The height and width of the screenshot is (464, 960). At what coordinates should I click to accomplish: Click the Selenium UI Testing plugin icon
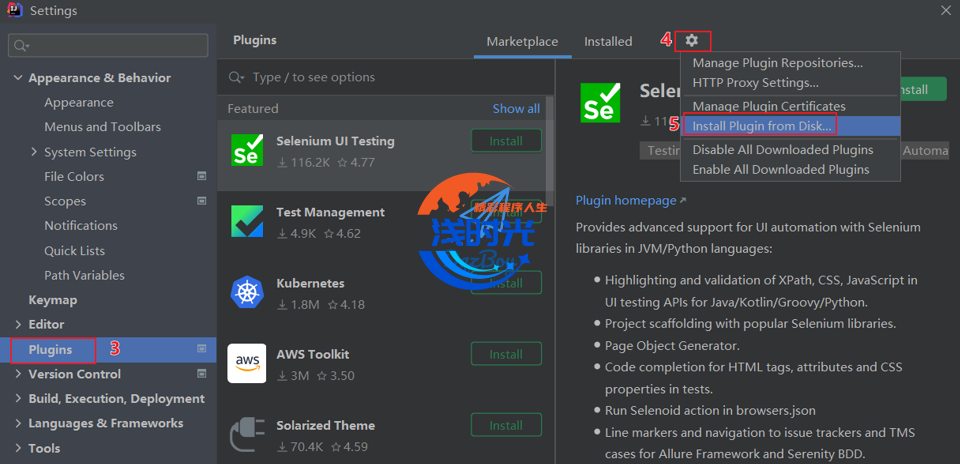(x=247, y=150)
